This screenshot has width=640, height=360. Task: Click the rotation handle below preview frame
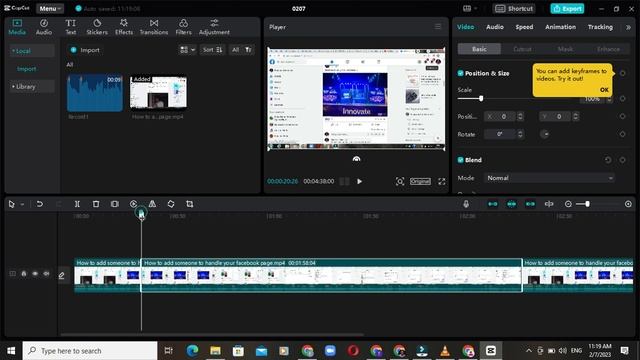point(356,159)
